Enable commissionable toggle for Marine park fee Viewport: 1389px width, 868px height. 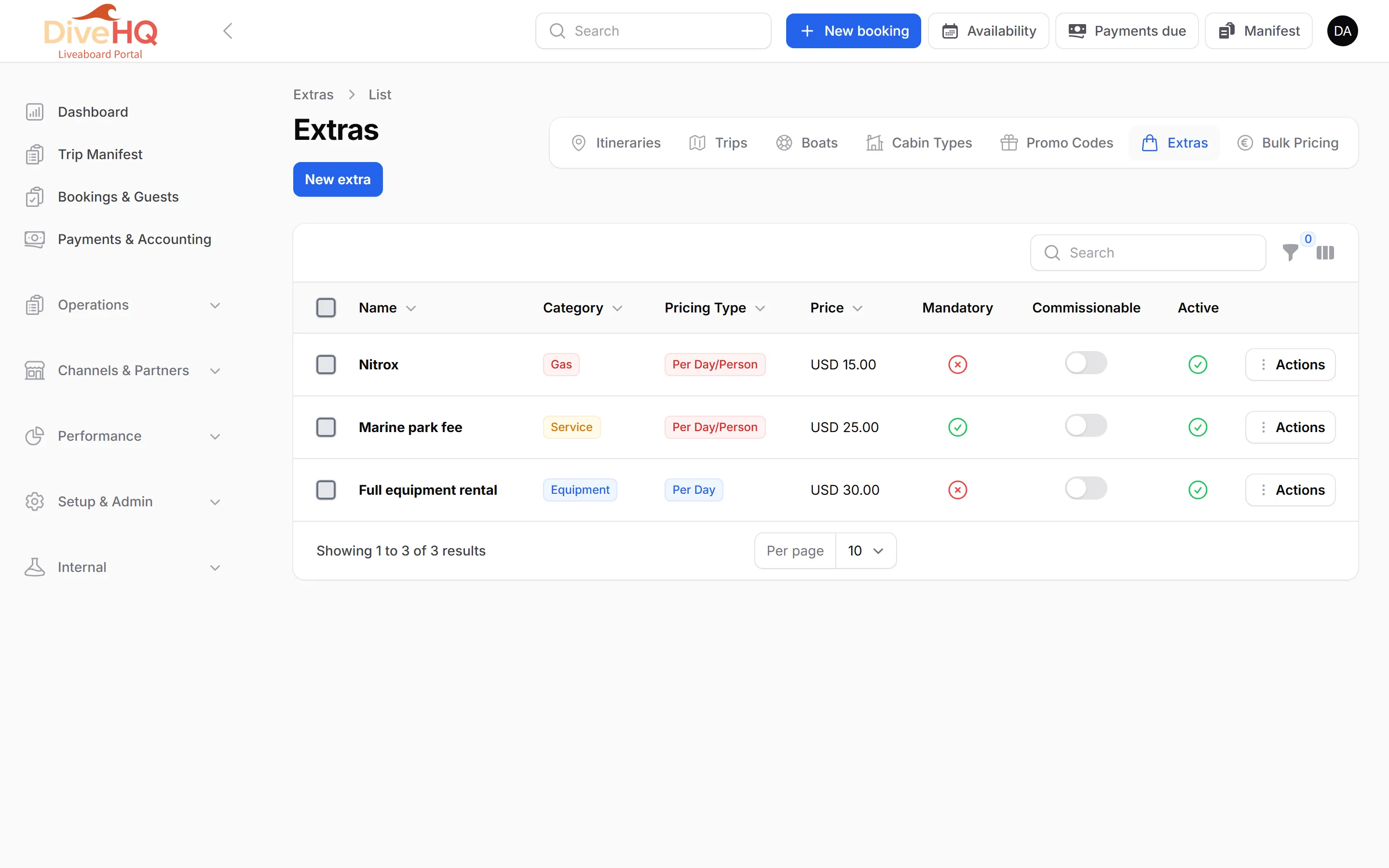coord(1086,425)
